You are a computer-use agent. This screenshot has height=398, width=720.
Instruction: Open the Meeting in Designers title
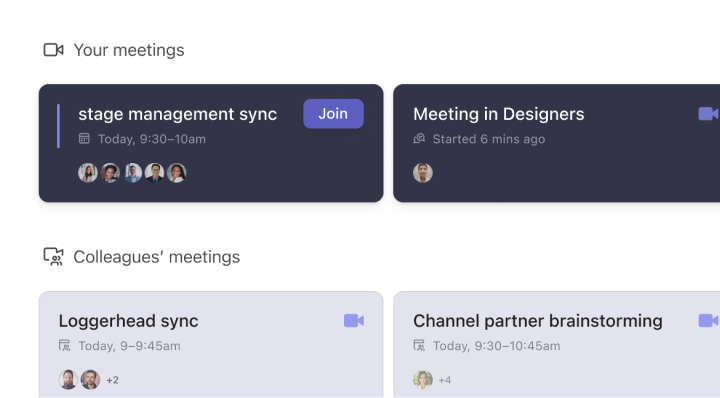[499, 114]
